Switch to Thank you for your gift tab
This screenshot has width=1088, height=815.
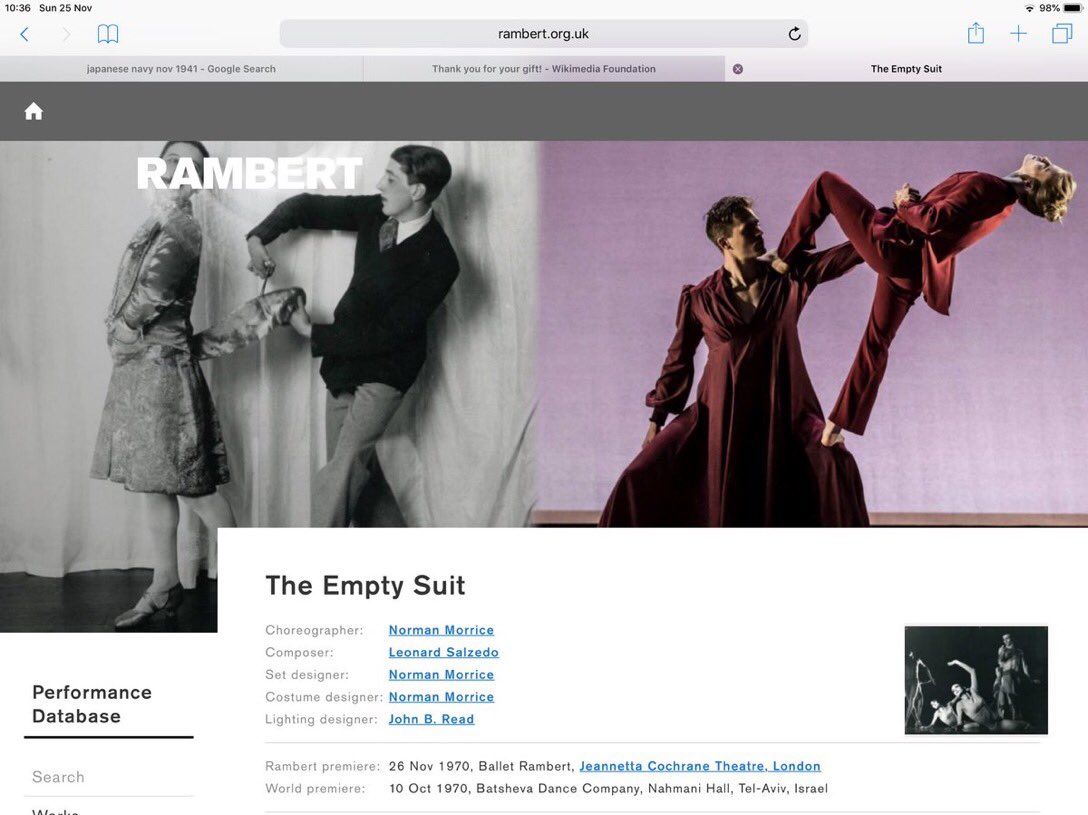pos(543,69)
